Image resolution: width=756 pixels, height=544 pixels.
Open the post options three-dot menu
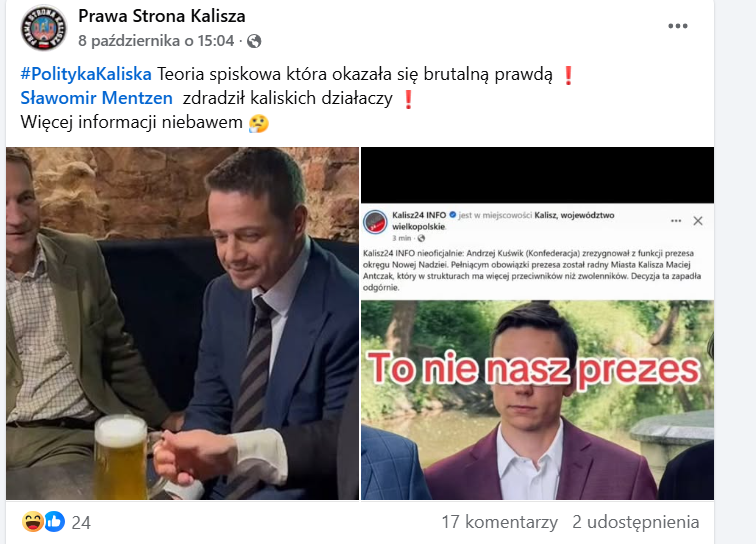point(677,26)
